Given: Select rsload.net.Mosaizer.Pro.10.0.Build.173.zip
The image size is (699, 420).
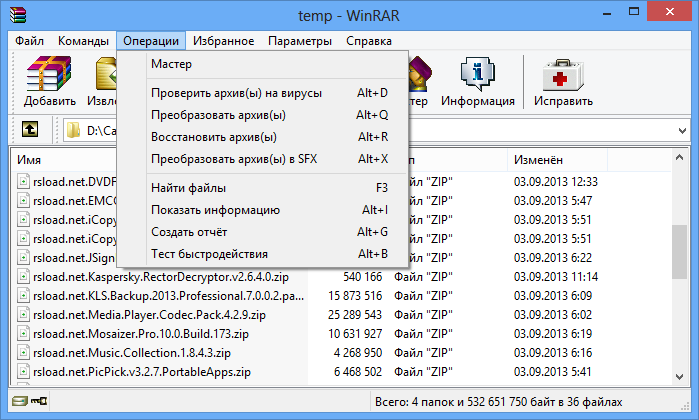Looking at the screenshot, I should pyautogui.click(x=141, y=334).
